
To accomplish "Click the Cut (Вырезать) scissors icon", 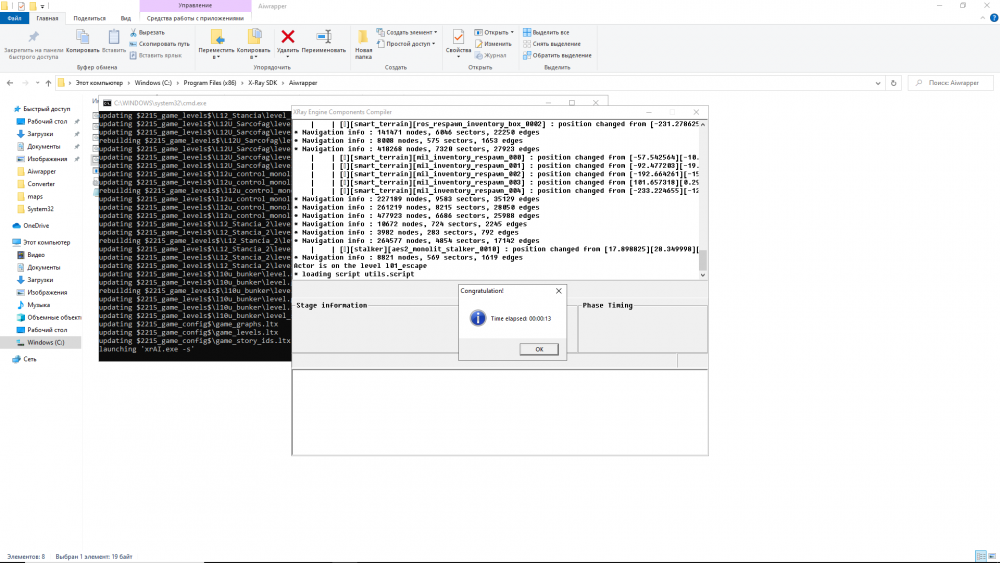I will (x=135, y=32).
